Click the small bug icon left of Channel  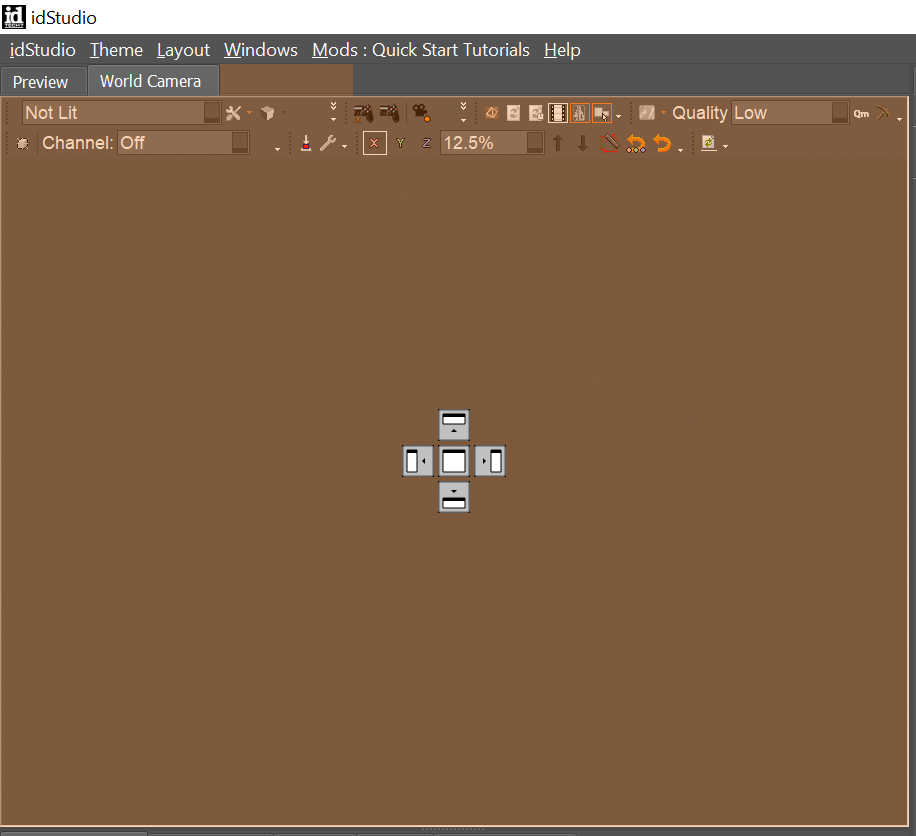(23, 143)
